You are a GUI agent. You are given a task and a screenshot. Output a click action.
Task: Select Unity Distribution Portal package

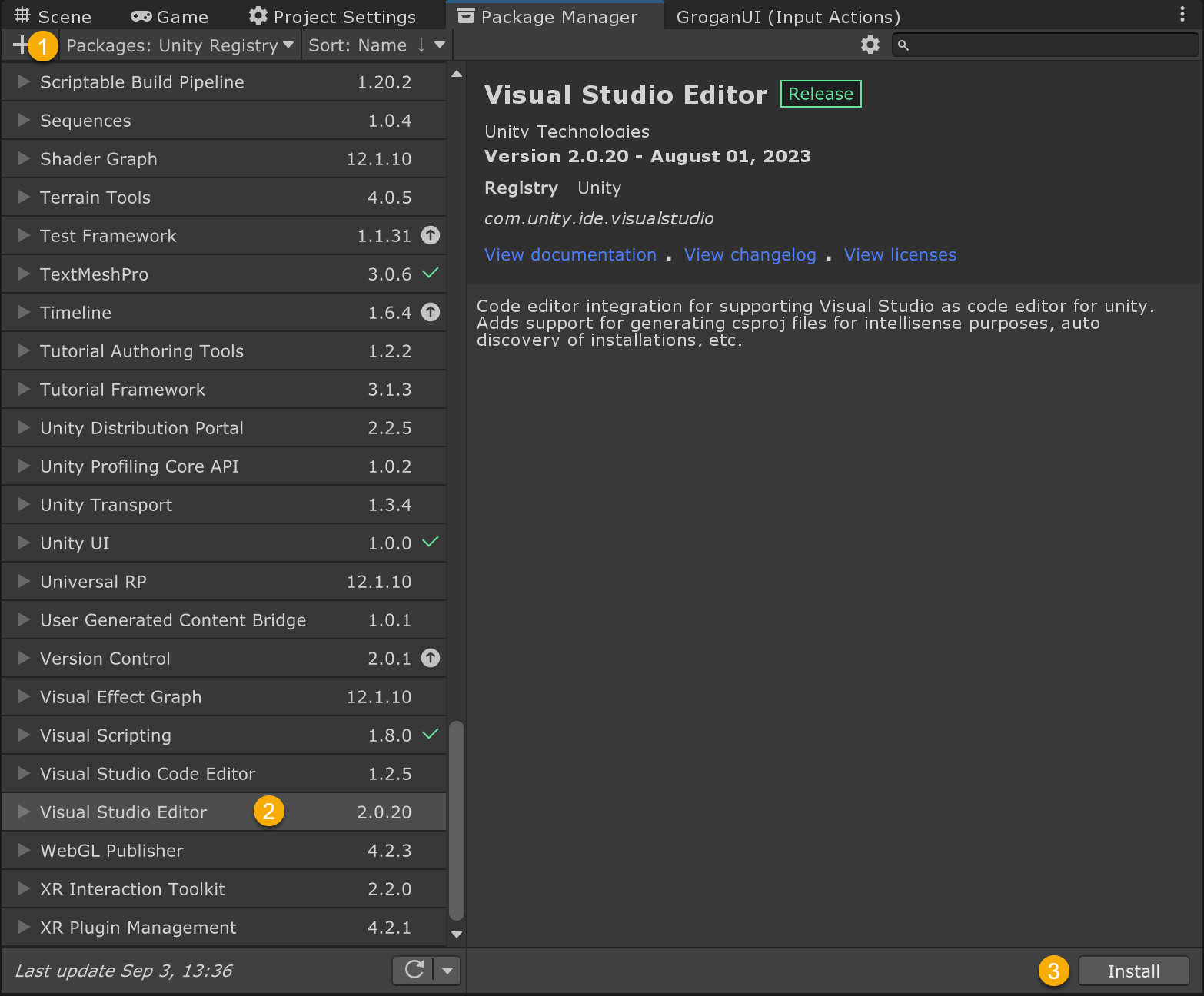point(224,427)
